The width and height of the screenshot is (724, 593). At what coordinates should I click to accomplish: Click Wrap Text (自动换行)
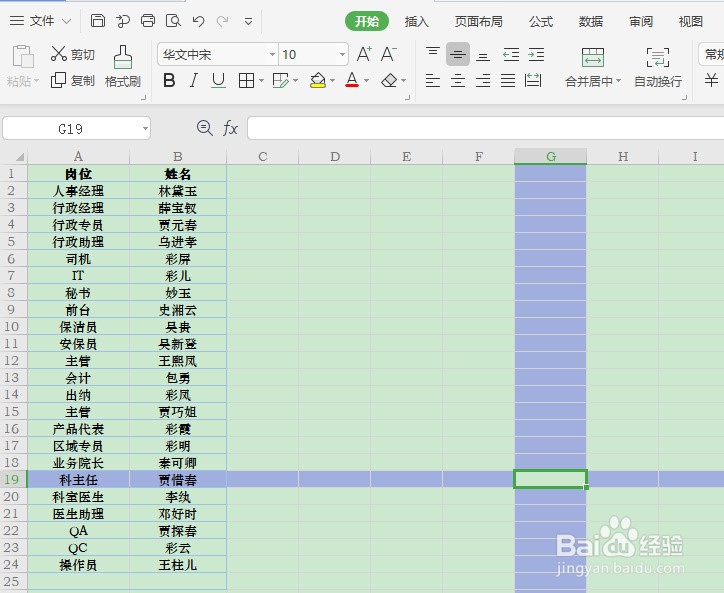click(658, 67)
